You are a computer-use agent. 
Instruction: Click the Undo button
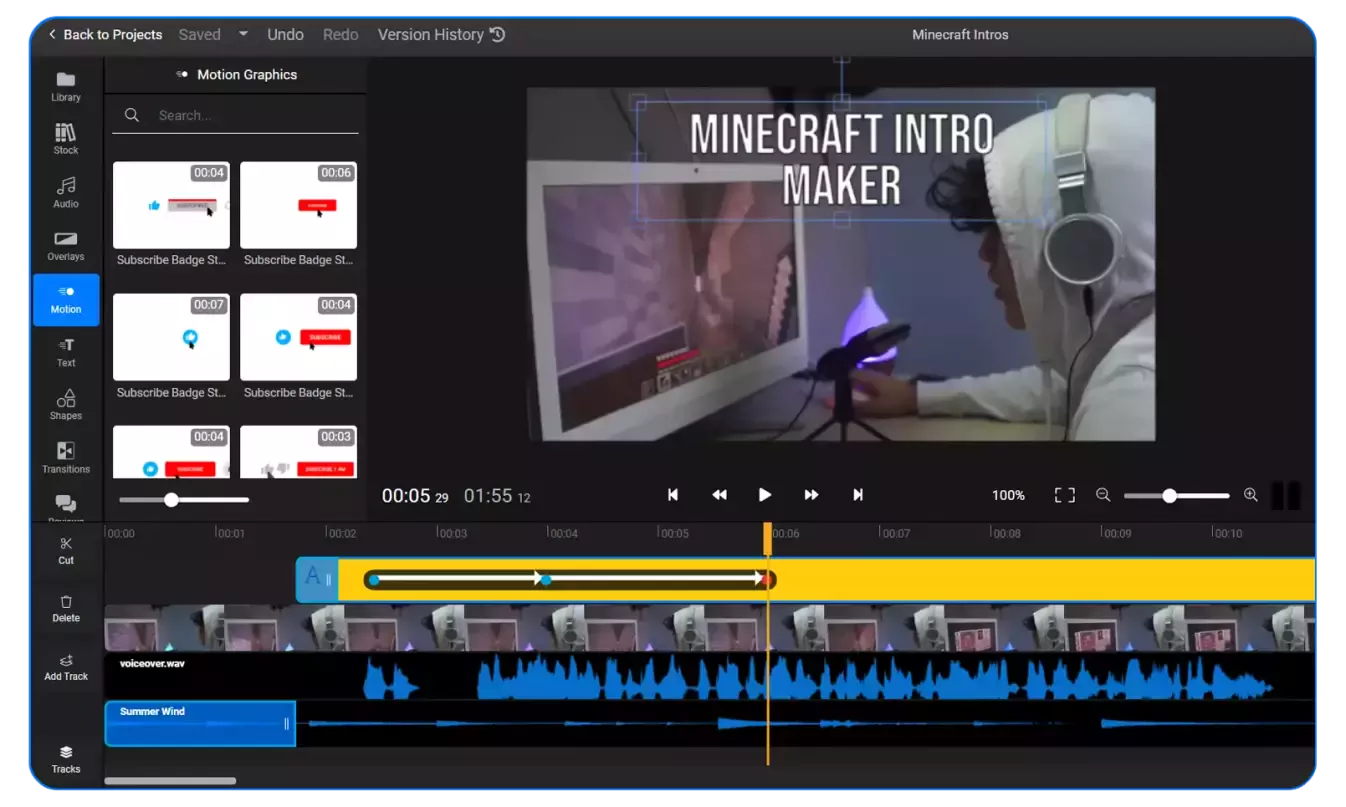tap(285, 34)
